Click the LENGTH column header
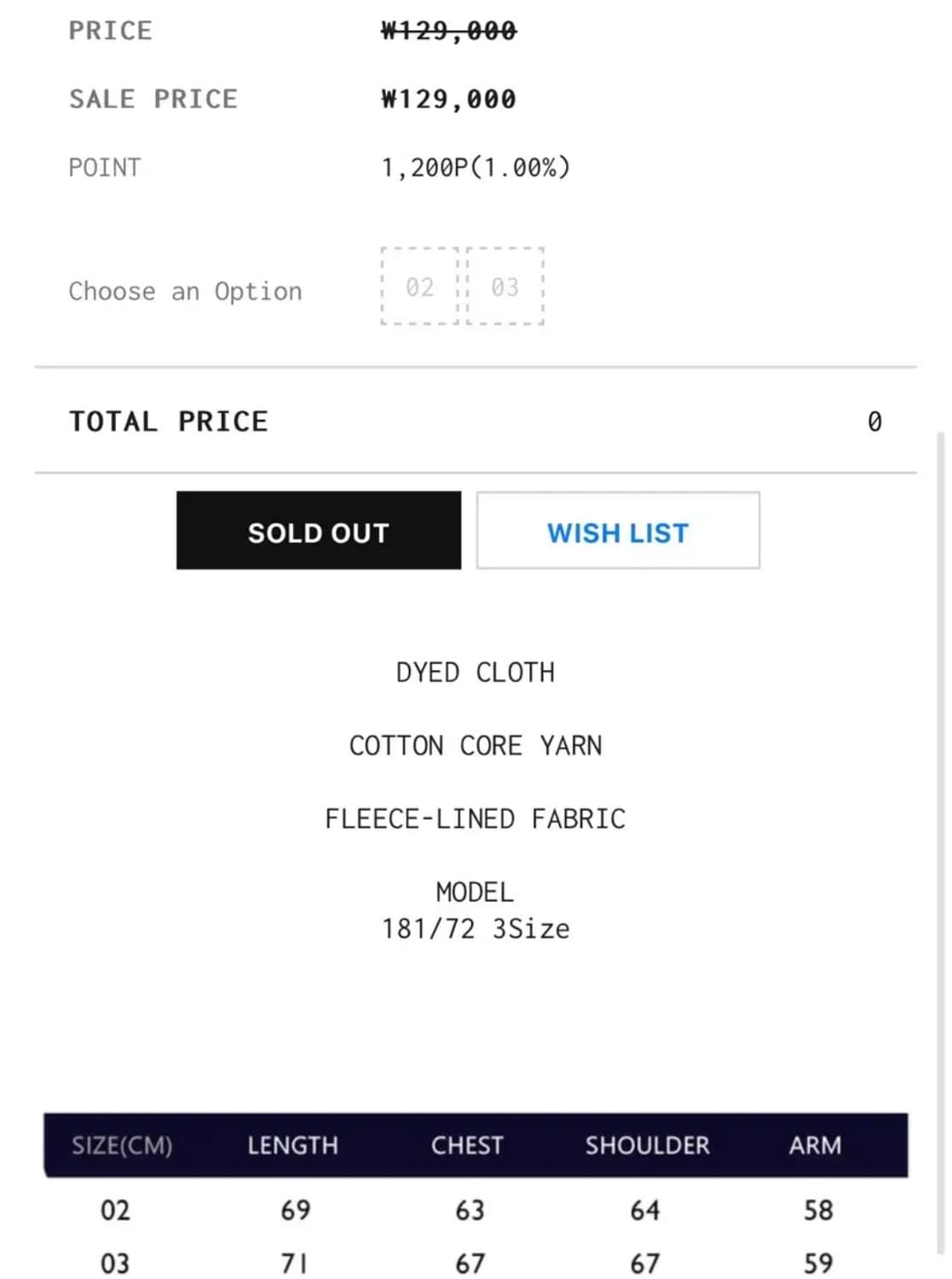 292,1145
